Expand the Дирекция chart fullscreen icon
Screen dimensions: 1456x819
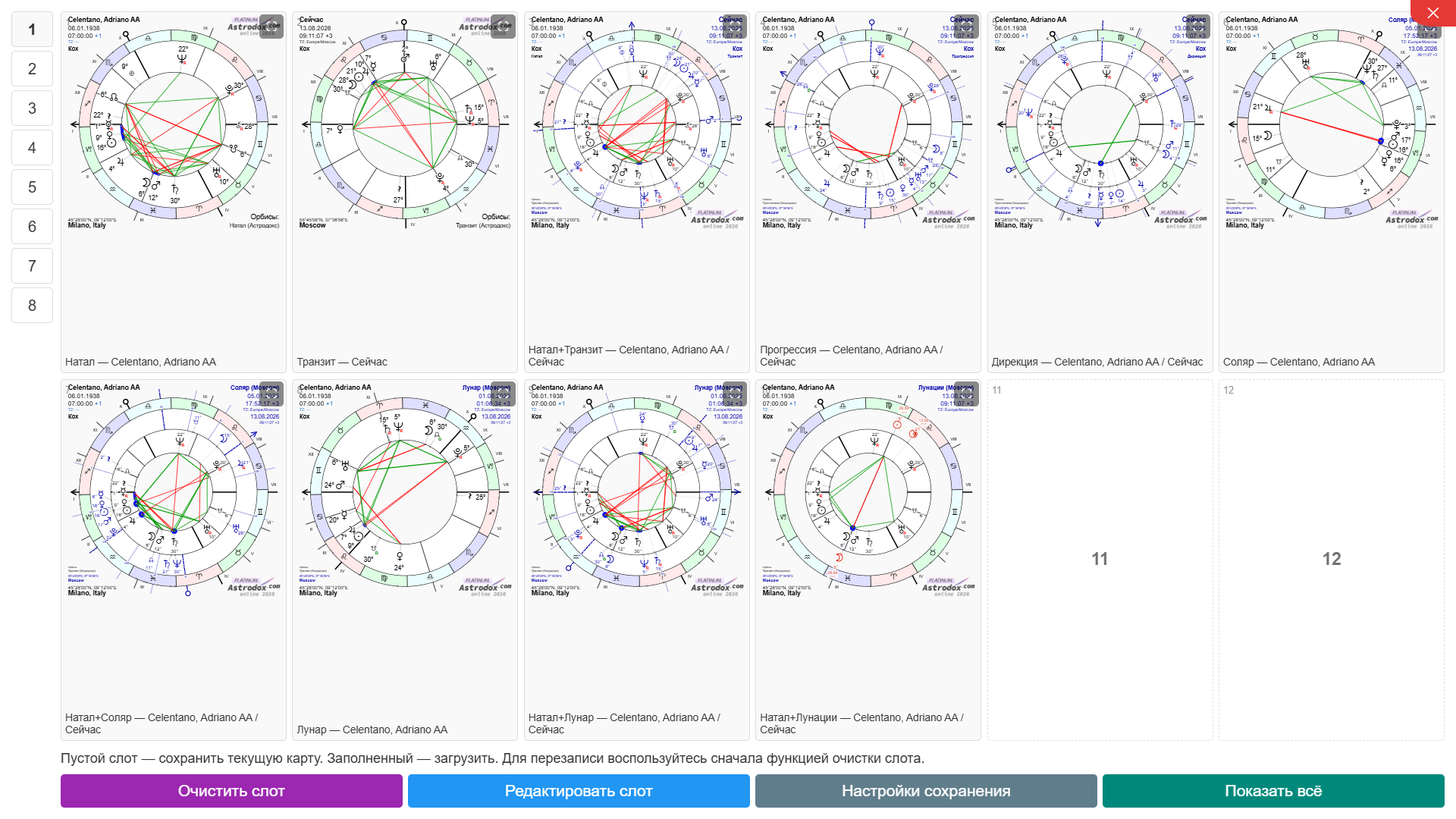(1198, 27)
